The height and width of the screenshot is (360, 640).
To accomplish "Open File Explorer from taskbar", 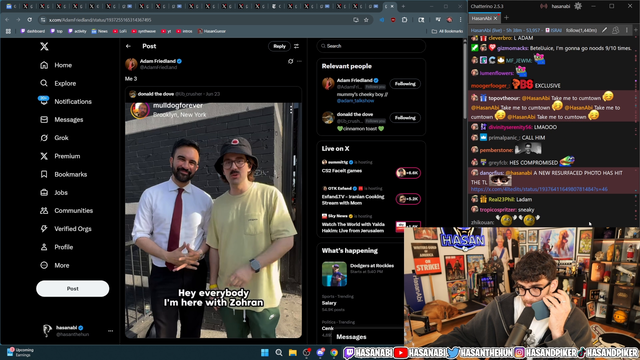I will pyautogui.click(x=293, y=353).
